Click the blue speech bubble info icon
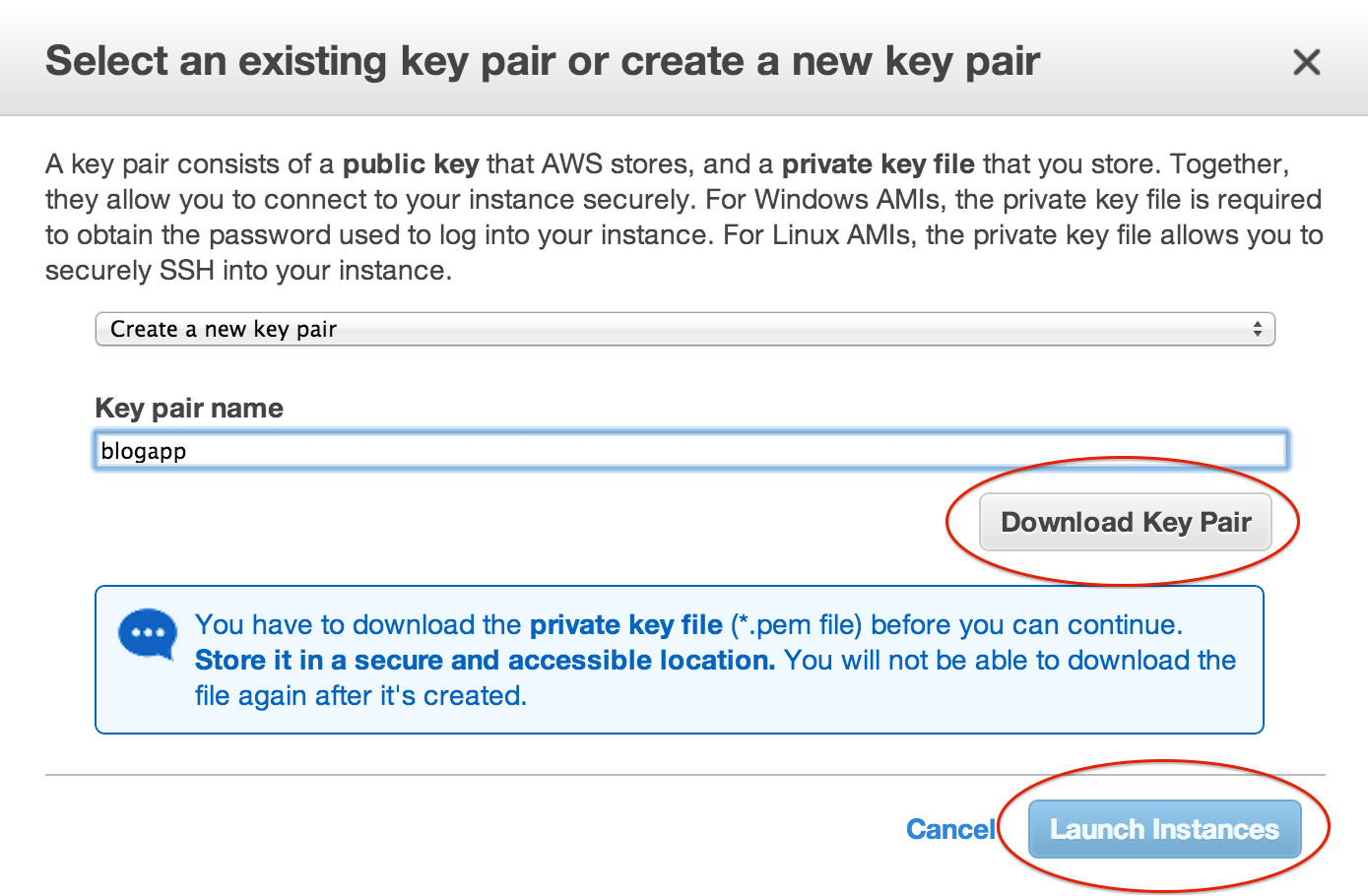The width and height of the screenshot is (1368, 896). [x=148, y=635]
